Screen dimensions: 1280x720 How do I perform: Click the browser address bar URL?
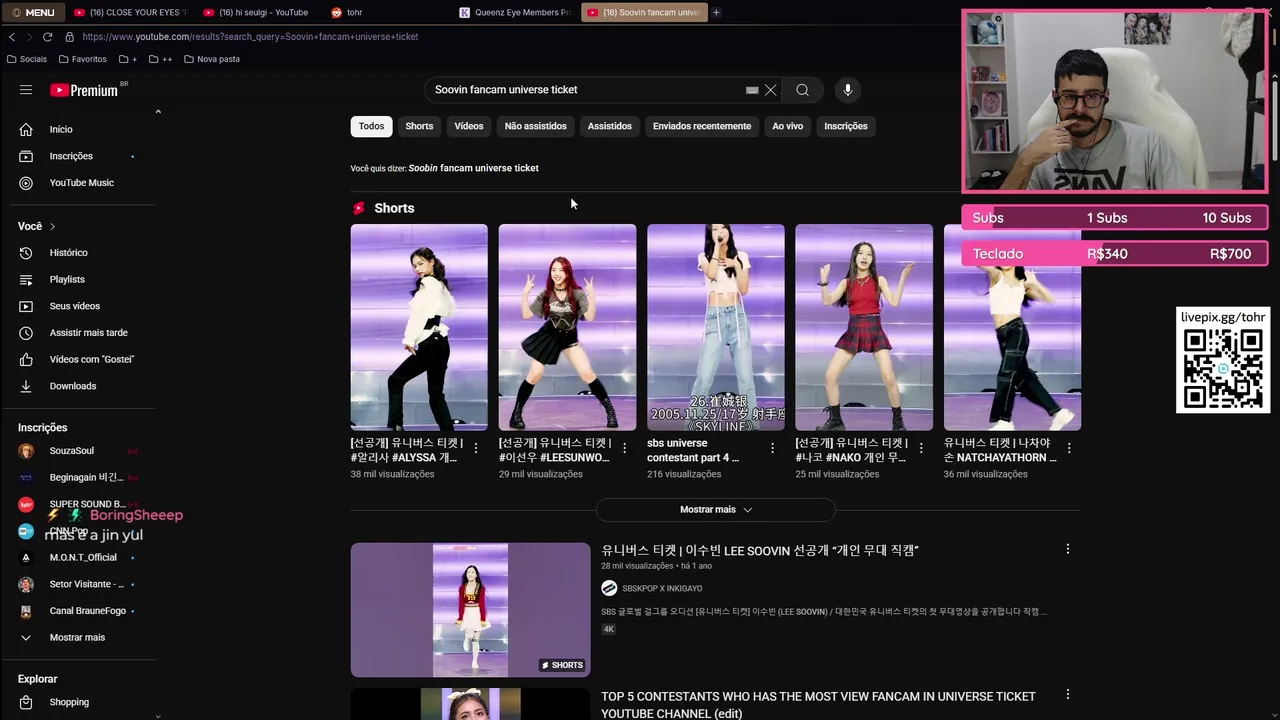250,37
